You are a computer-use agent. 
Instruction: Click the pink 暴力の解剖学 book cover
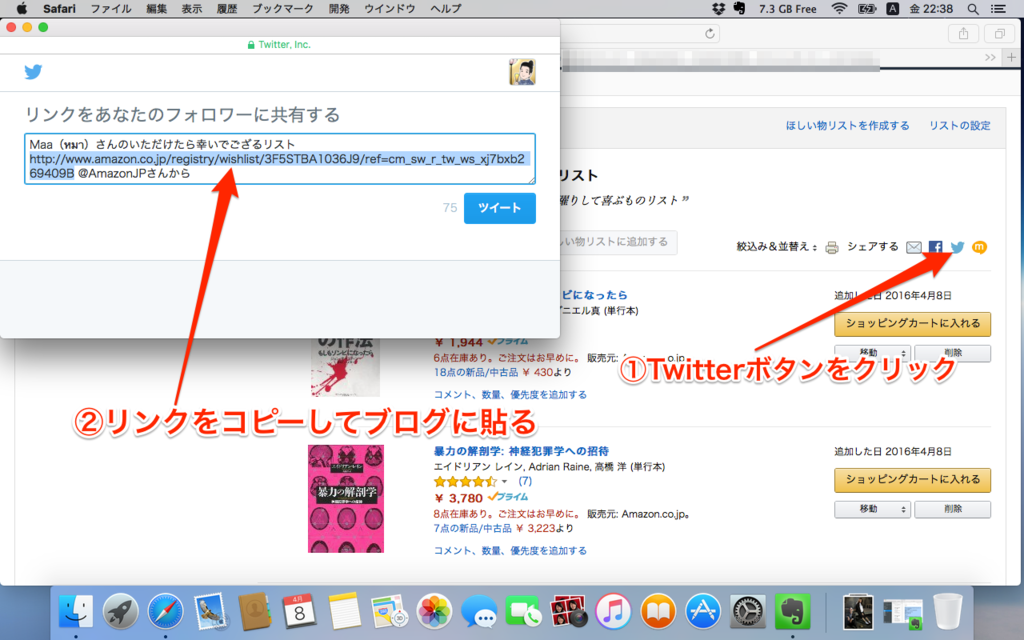(346, 499)
